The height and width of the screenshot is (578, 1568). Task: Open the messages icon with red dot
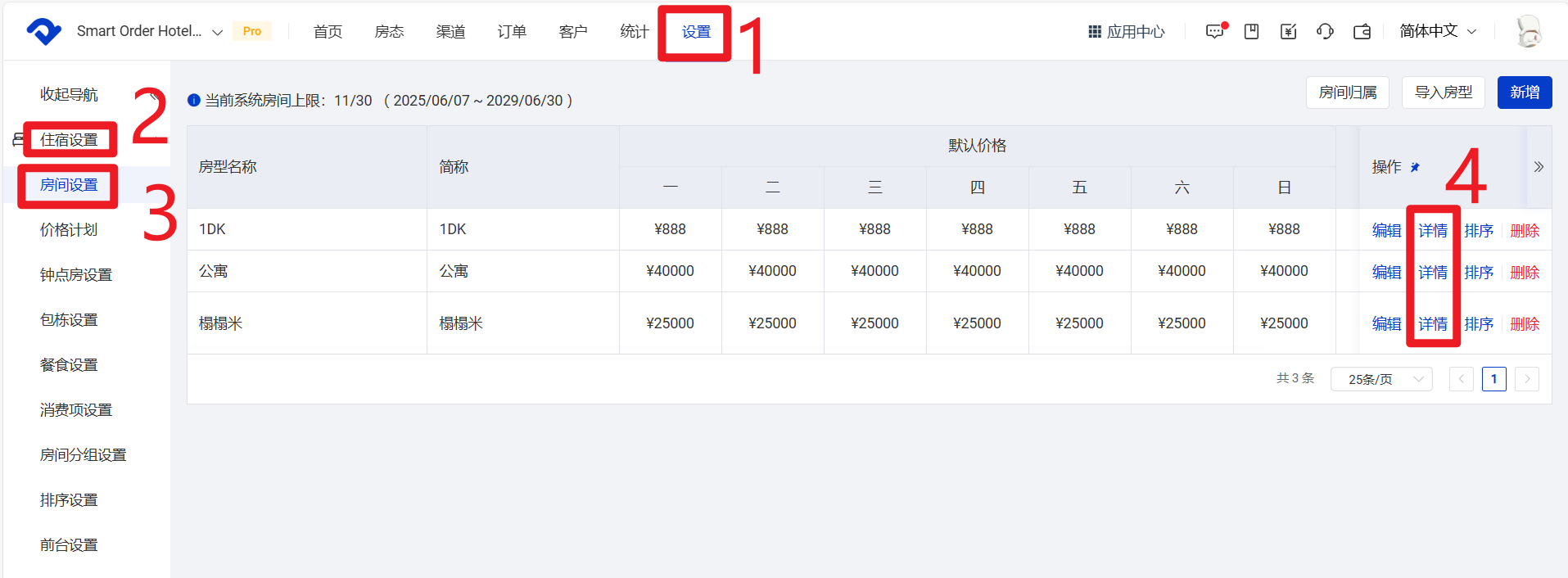point(1214,32)
